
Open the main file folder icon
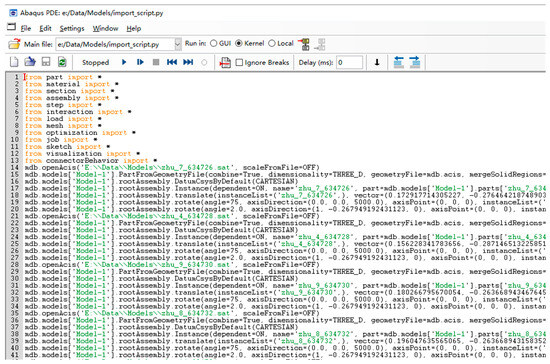(14, 44)
